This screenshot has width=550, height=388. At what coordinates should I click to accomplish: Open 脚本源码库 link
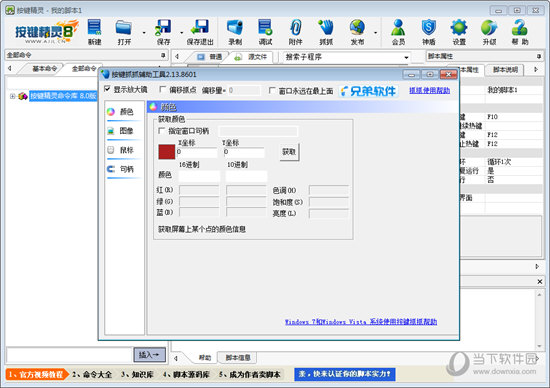pyautogui.click(x=186, y=374)
